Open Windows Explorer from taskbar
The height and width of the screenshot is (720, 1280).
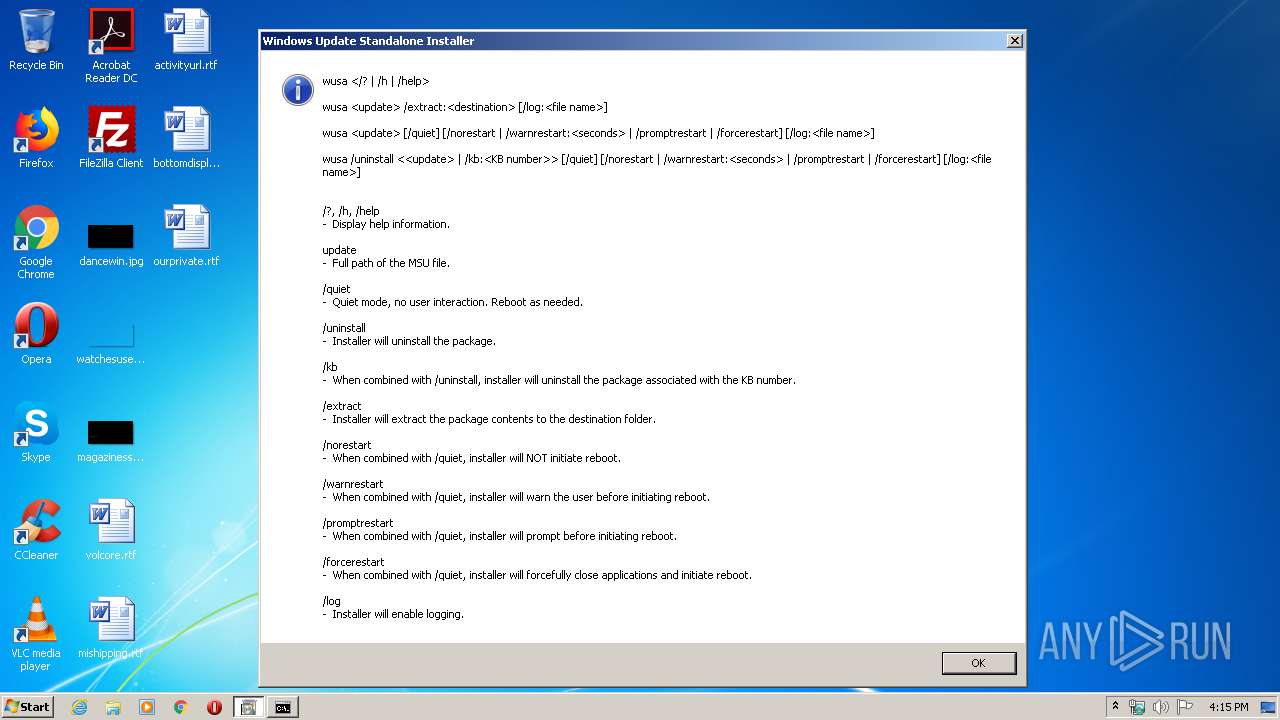(x=113, y=707)
